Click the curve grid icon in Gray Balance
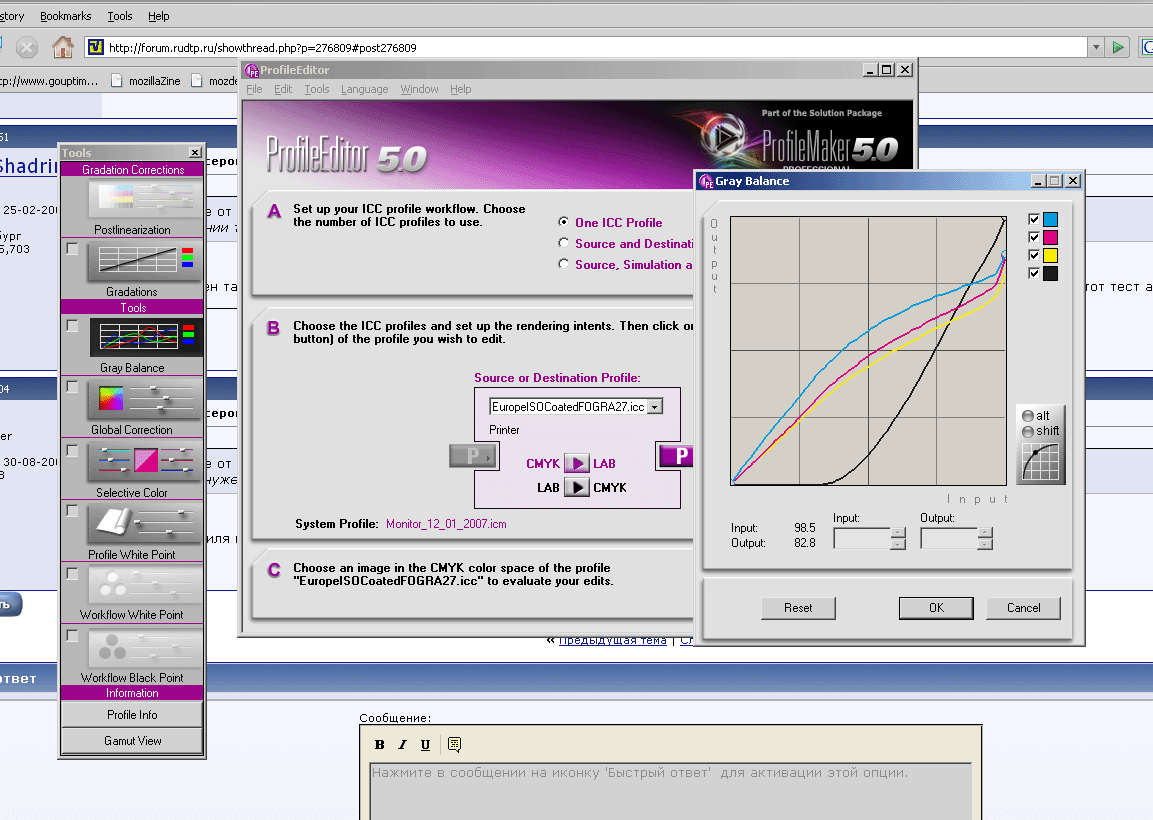 point(1040,463)
